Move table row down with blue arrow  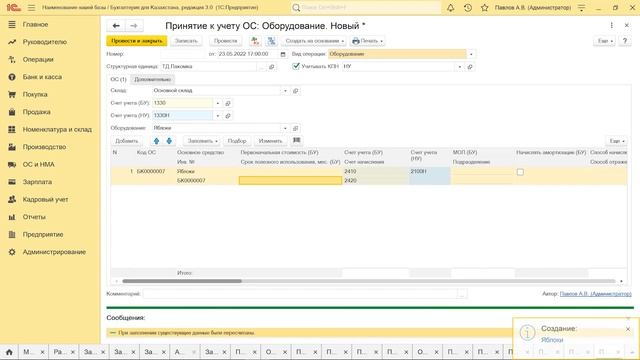[x=169, y=141]
